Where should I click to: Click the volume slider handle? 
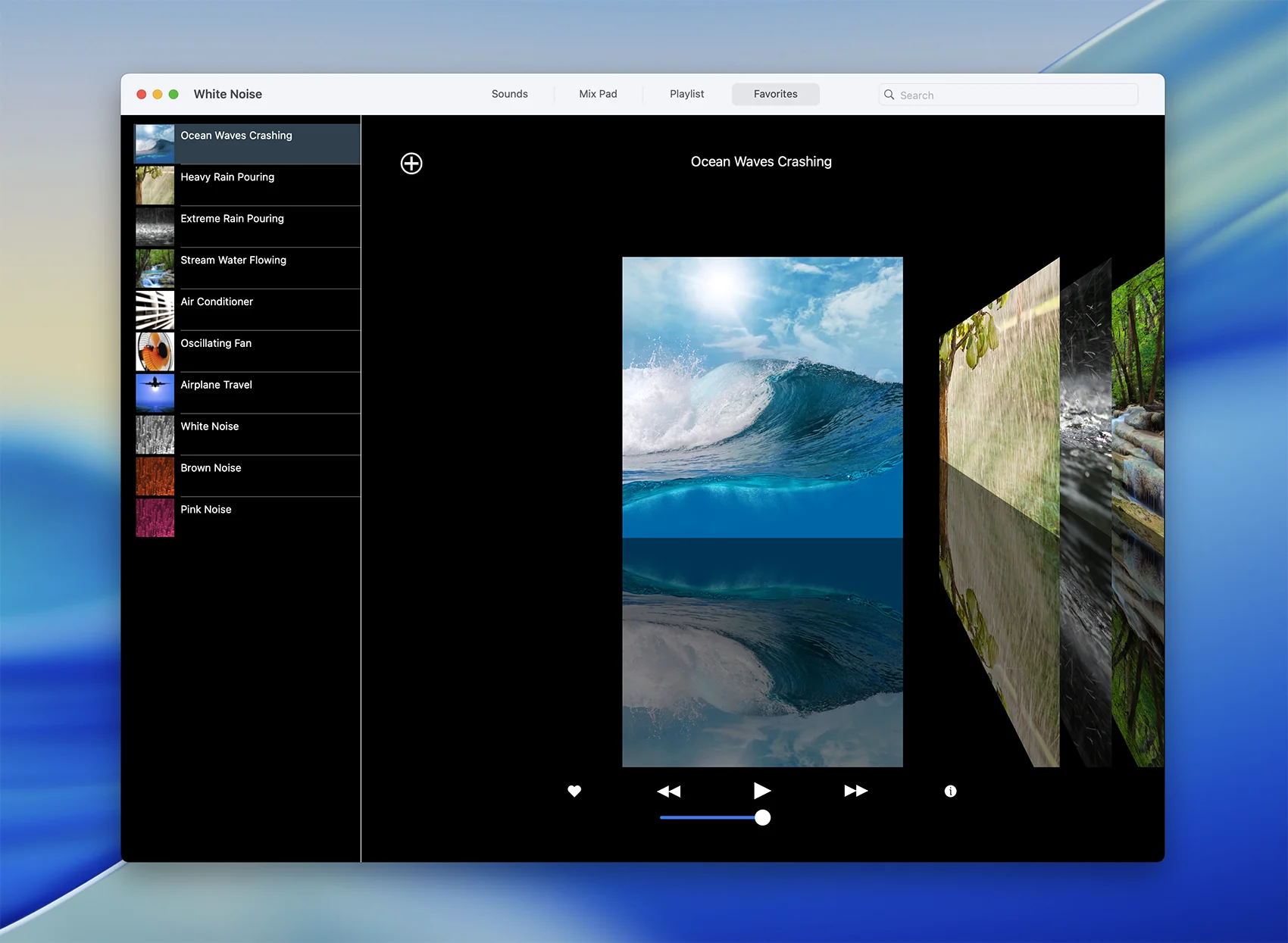(x=763, y=817)
